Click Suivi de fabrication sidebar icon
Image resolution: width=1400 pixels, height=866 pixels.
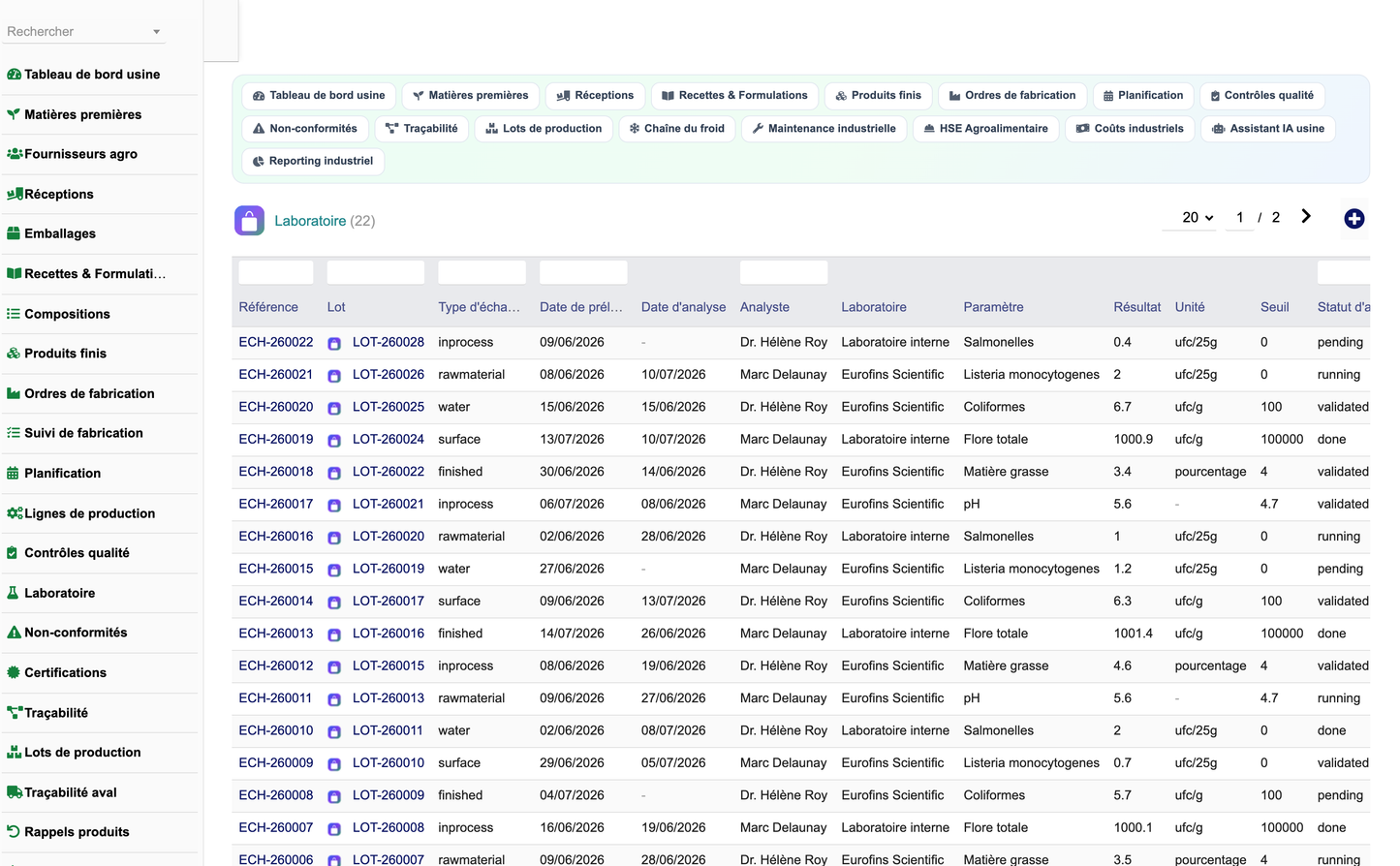click(x=14, y=433)
